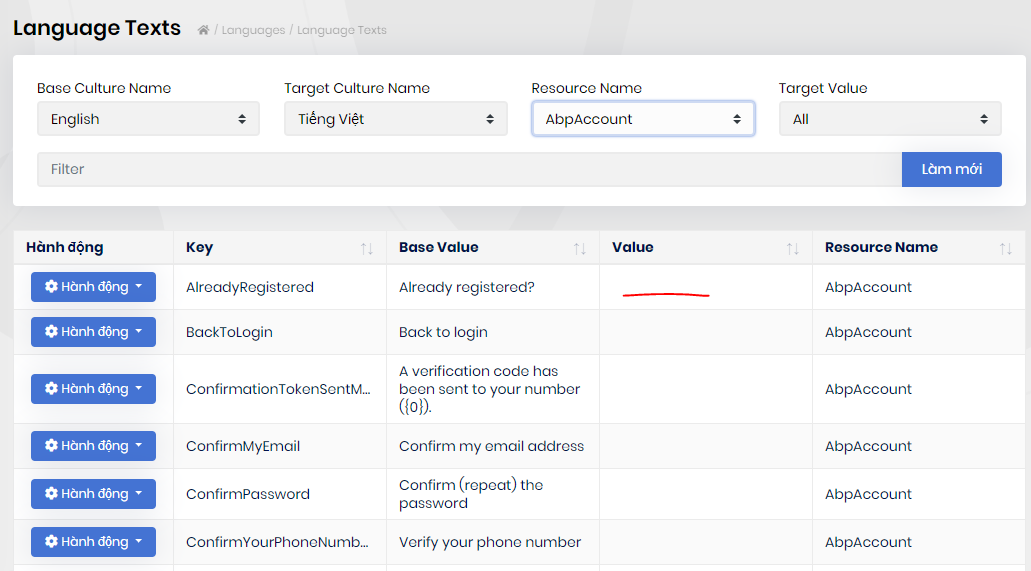Sort table by Key column arrows

point(366,248)
